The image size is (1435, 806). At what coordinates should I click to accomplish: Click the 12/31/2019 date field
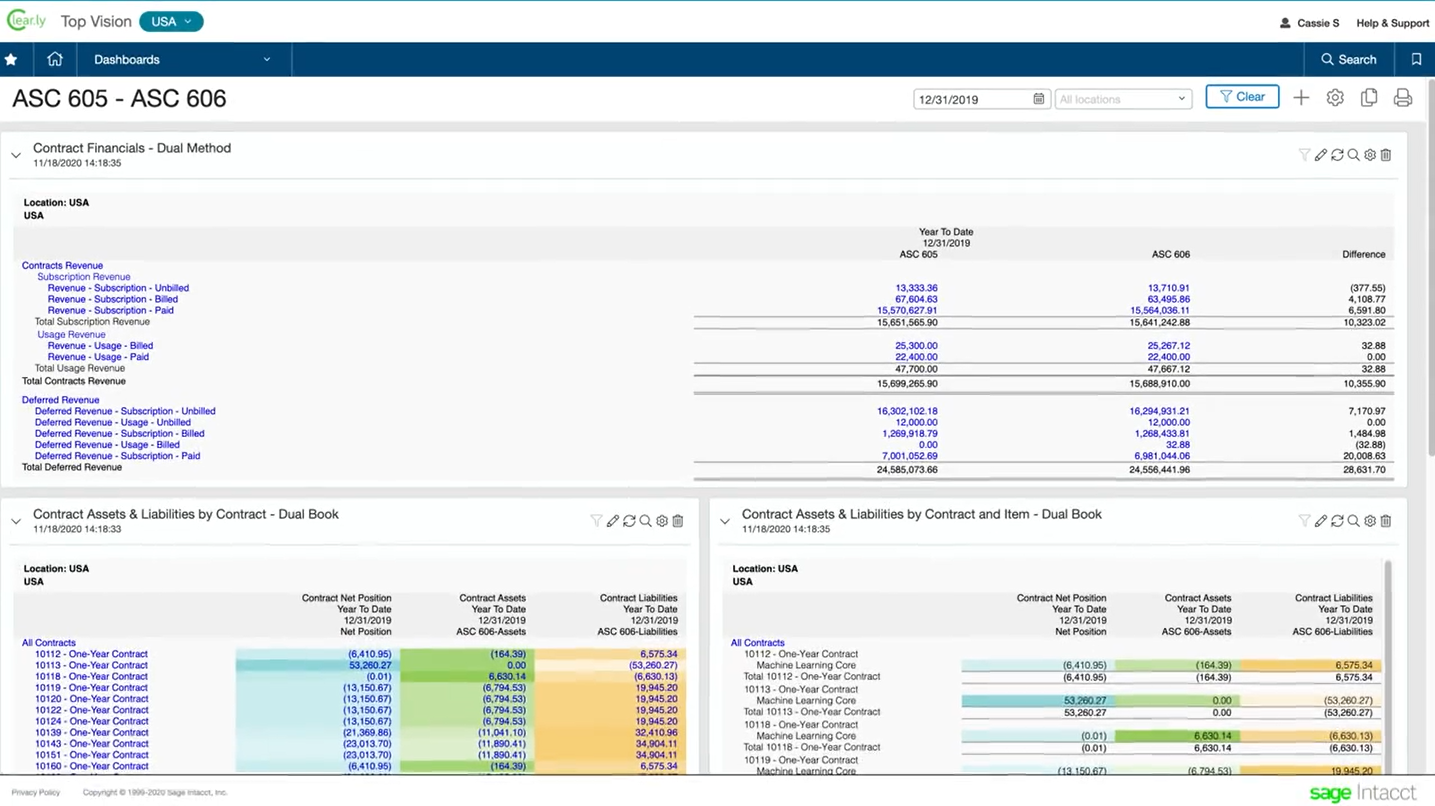tap(970, 99)
